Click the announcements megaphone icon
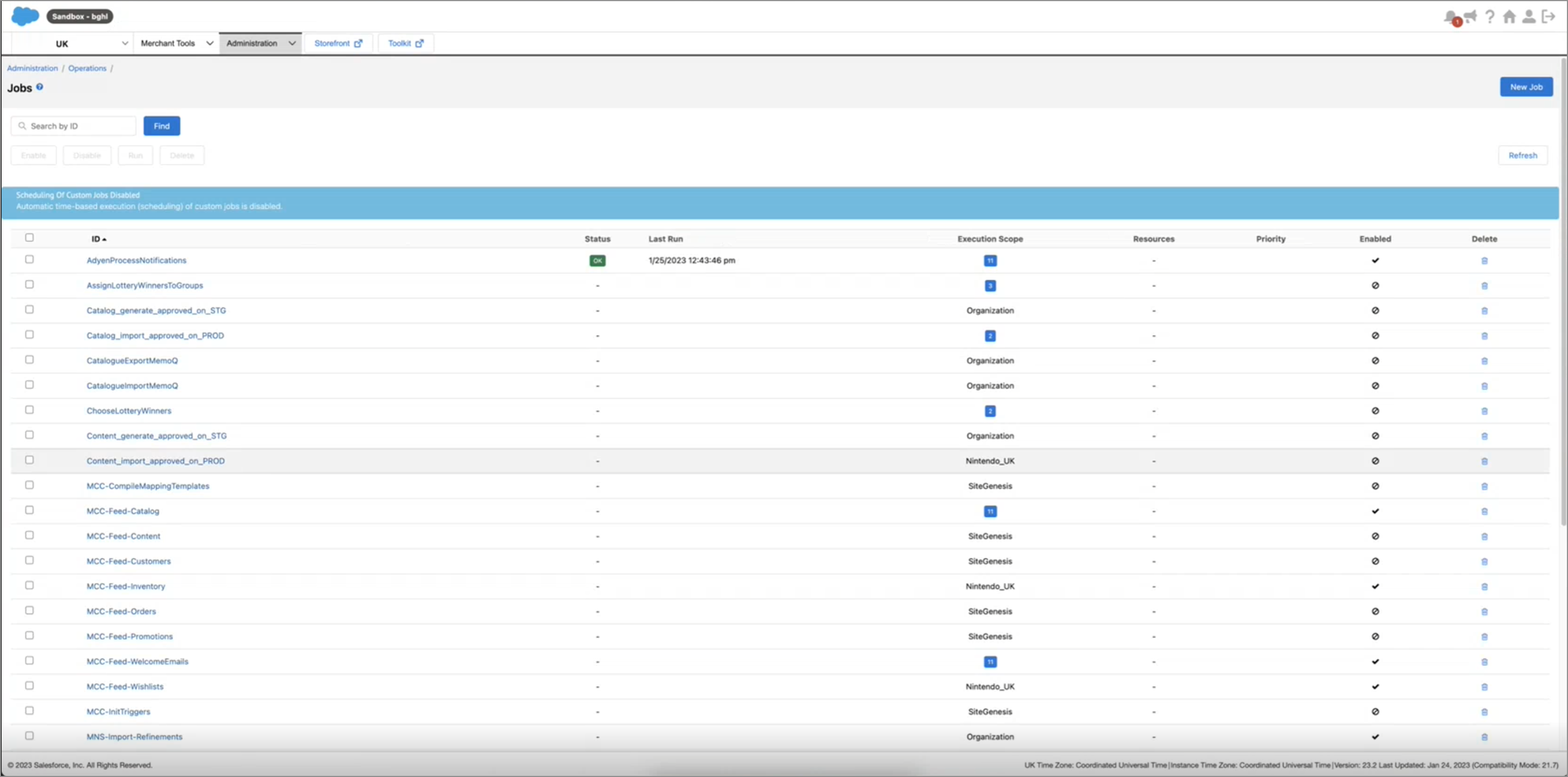1568x777 pixels. coord(1471,16)
